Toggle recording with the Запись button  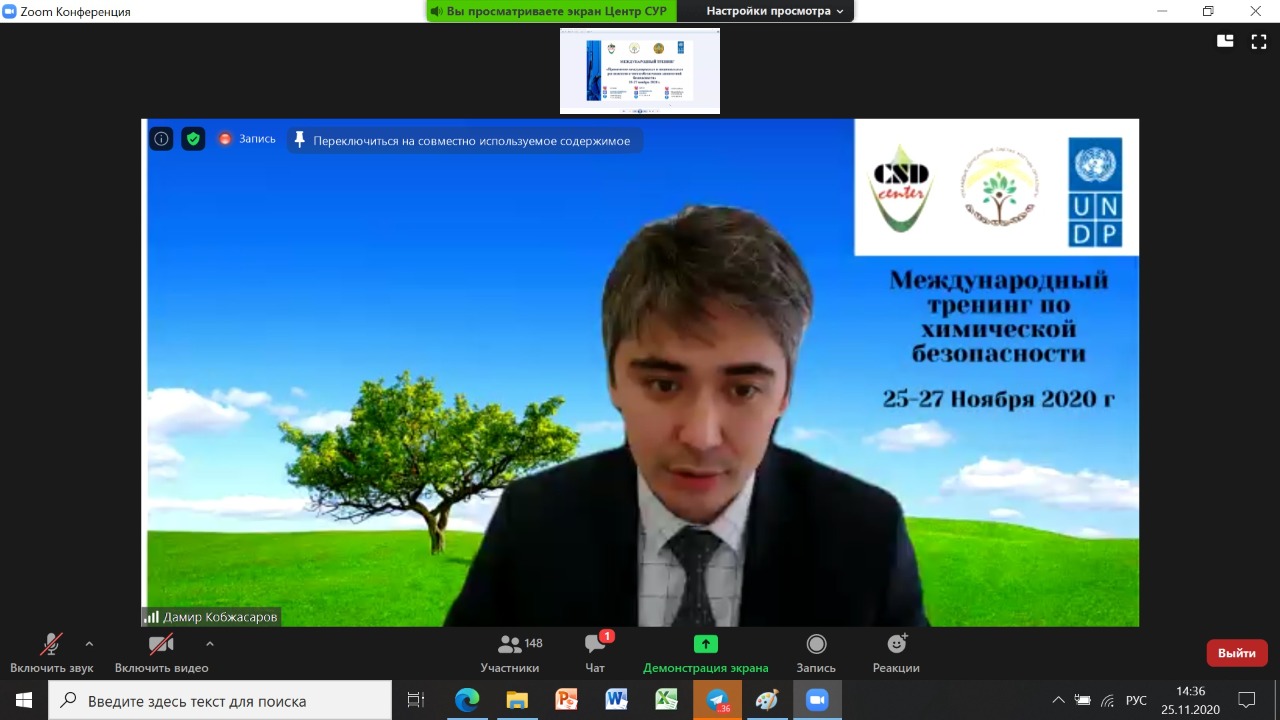(816, 653)
